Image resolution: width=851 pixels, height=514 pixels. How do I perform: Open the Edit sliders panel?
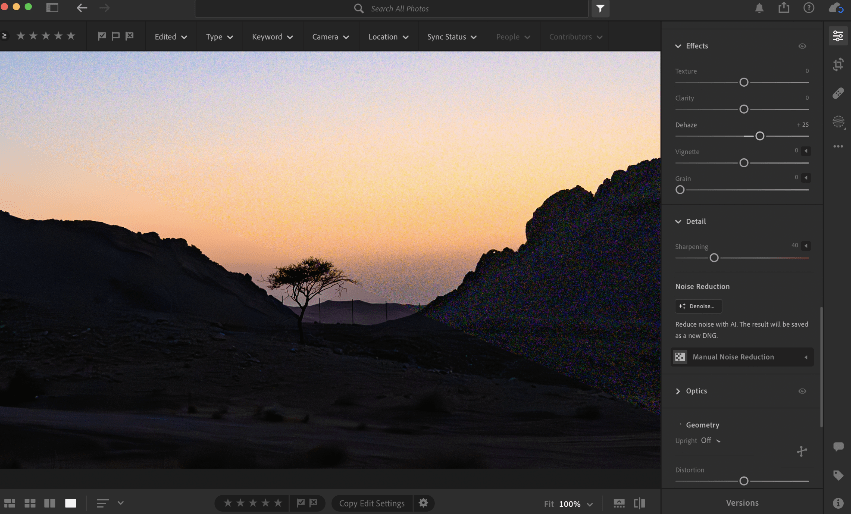coord(838,36)
